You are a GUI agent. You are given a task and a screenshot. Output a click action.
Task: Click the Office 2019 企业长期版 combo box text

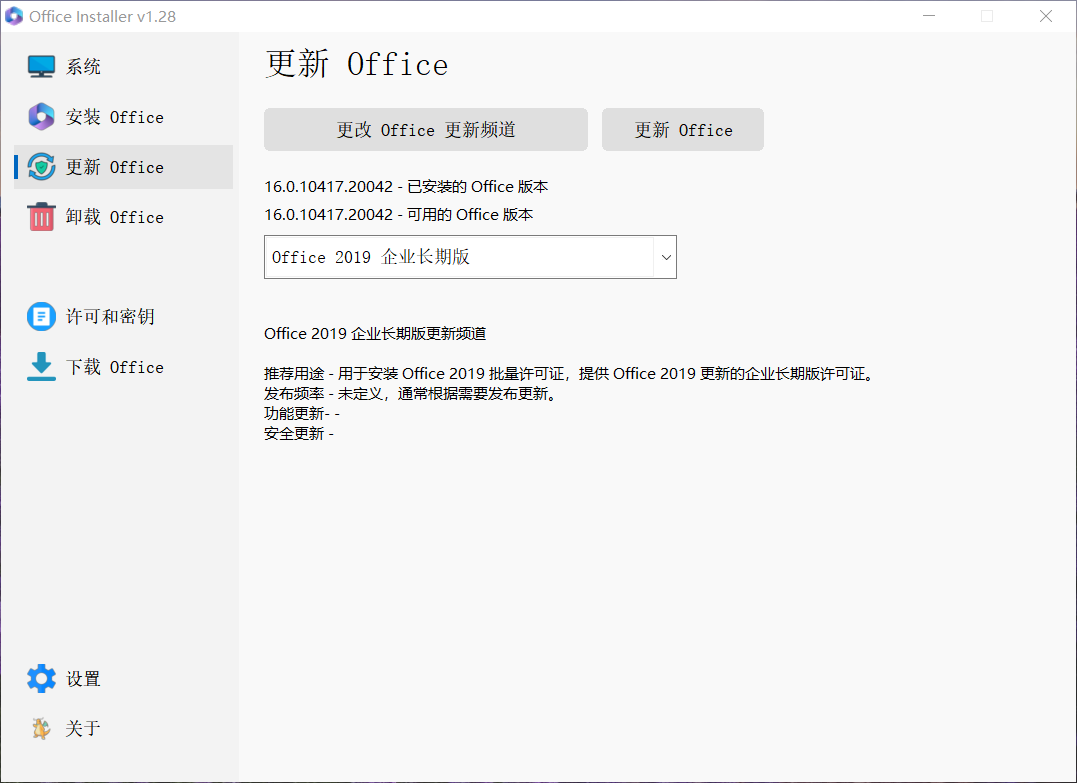(x=371, y=257)
